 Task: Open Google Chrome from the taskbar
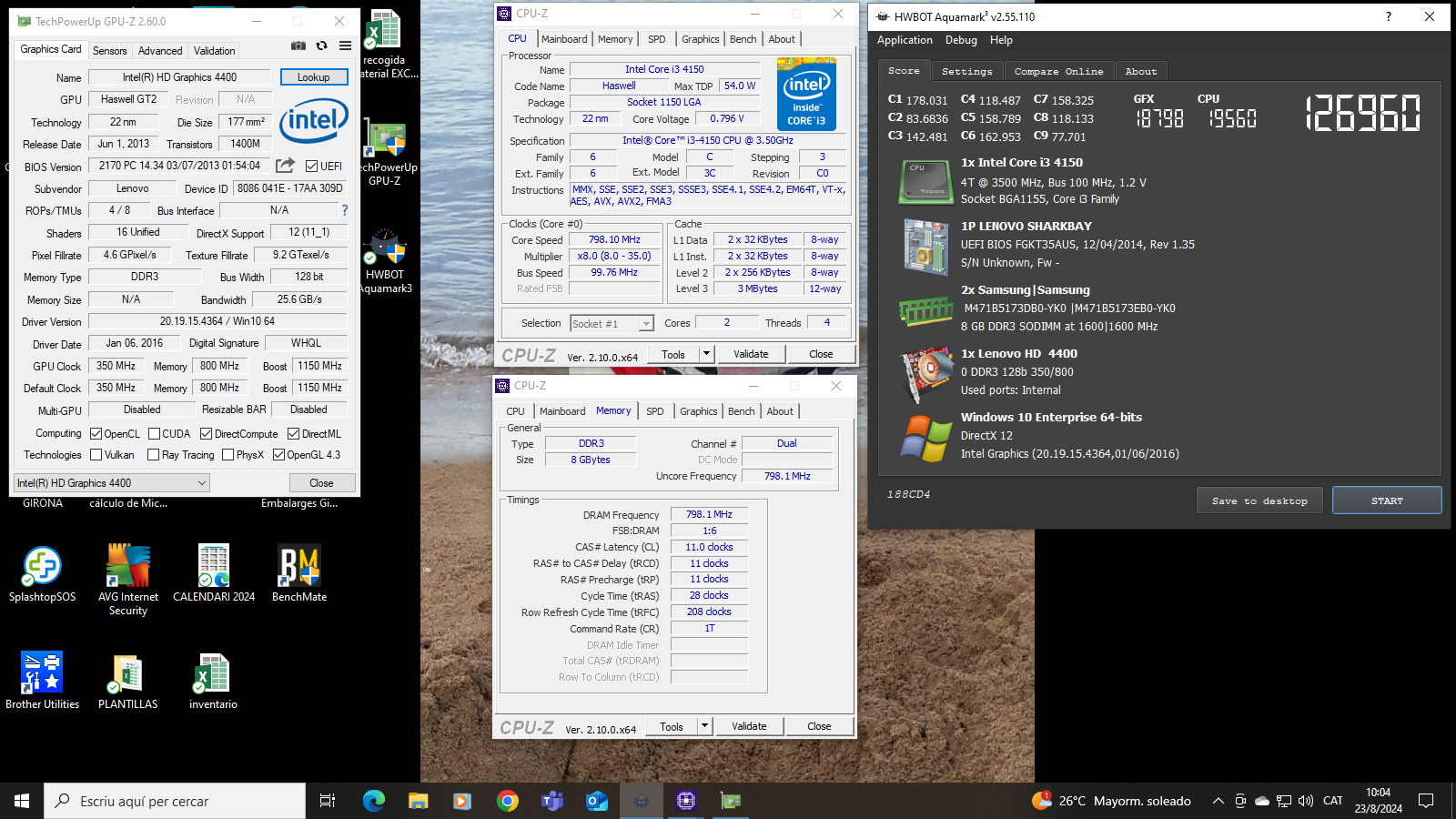click(507, 801)
